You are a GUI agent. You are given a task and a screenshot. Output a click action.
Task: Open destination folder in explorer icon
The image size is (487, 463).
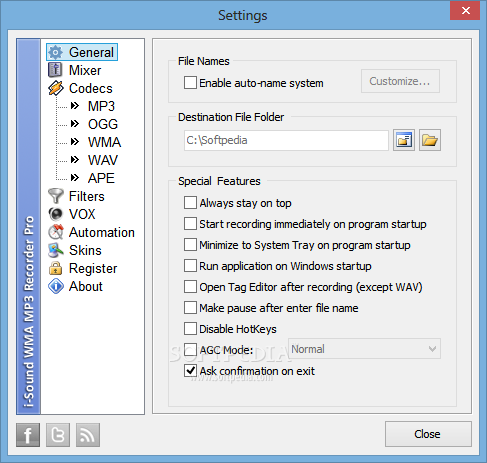pyautogui.click(x=430, y=140)
